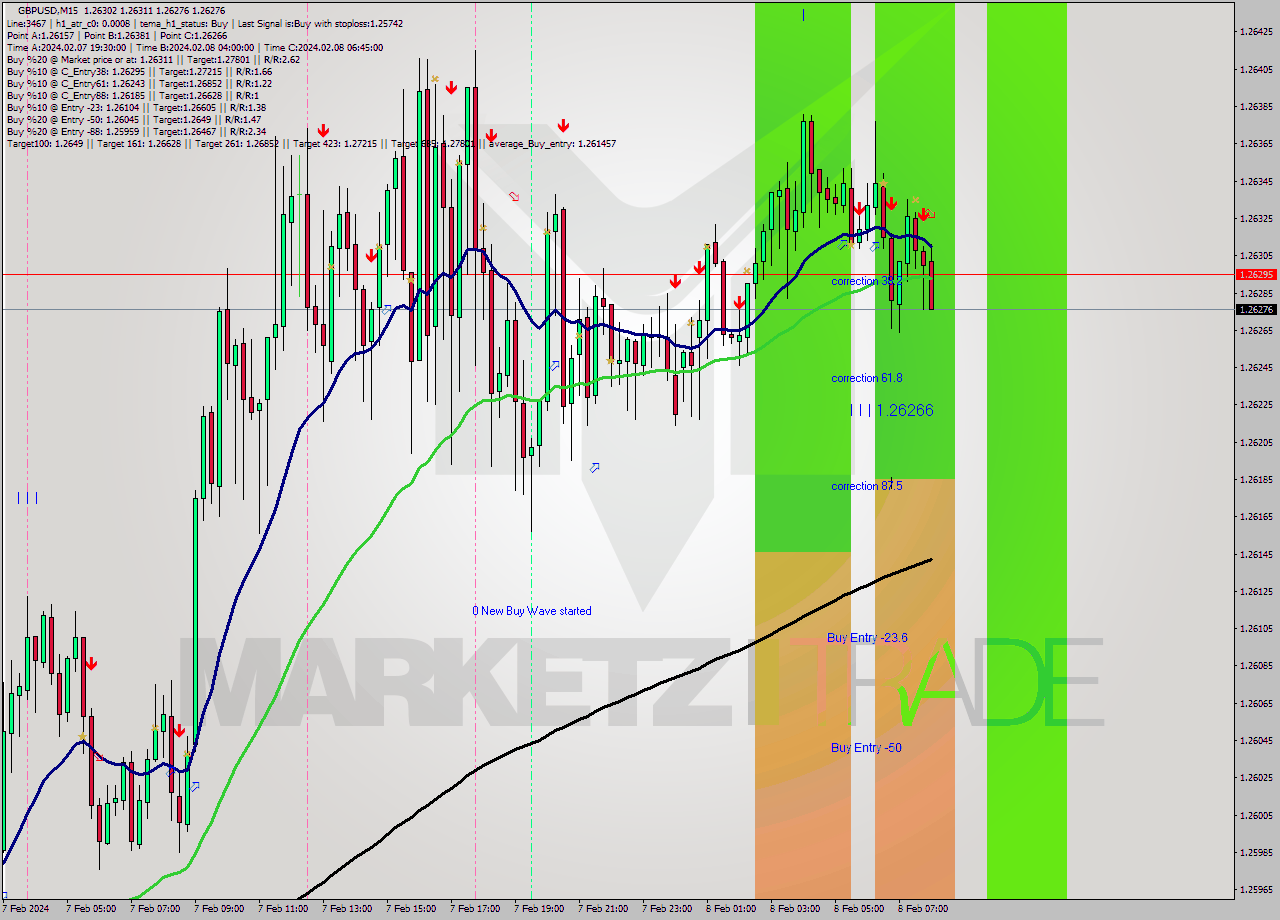Click the '7 Feb 05:00' time label
The image size is (1280, 920).
pos(91,909)
